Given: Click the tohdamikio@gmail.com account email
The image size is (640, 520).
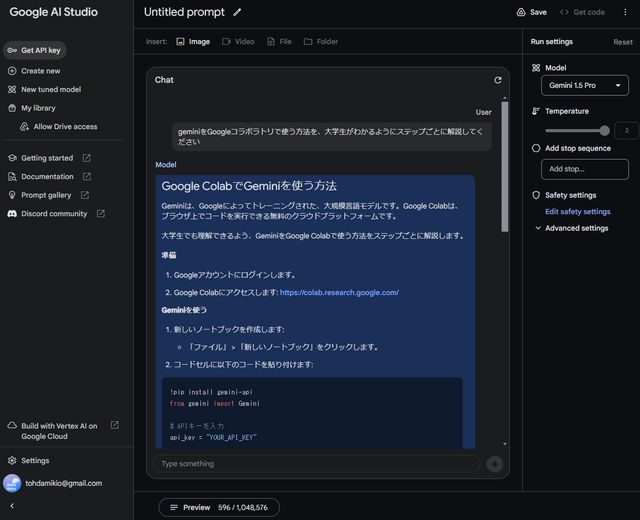Looking at the screenshot, I should point(64,483).
